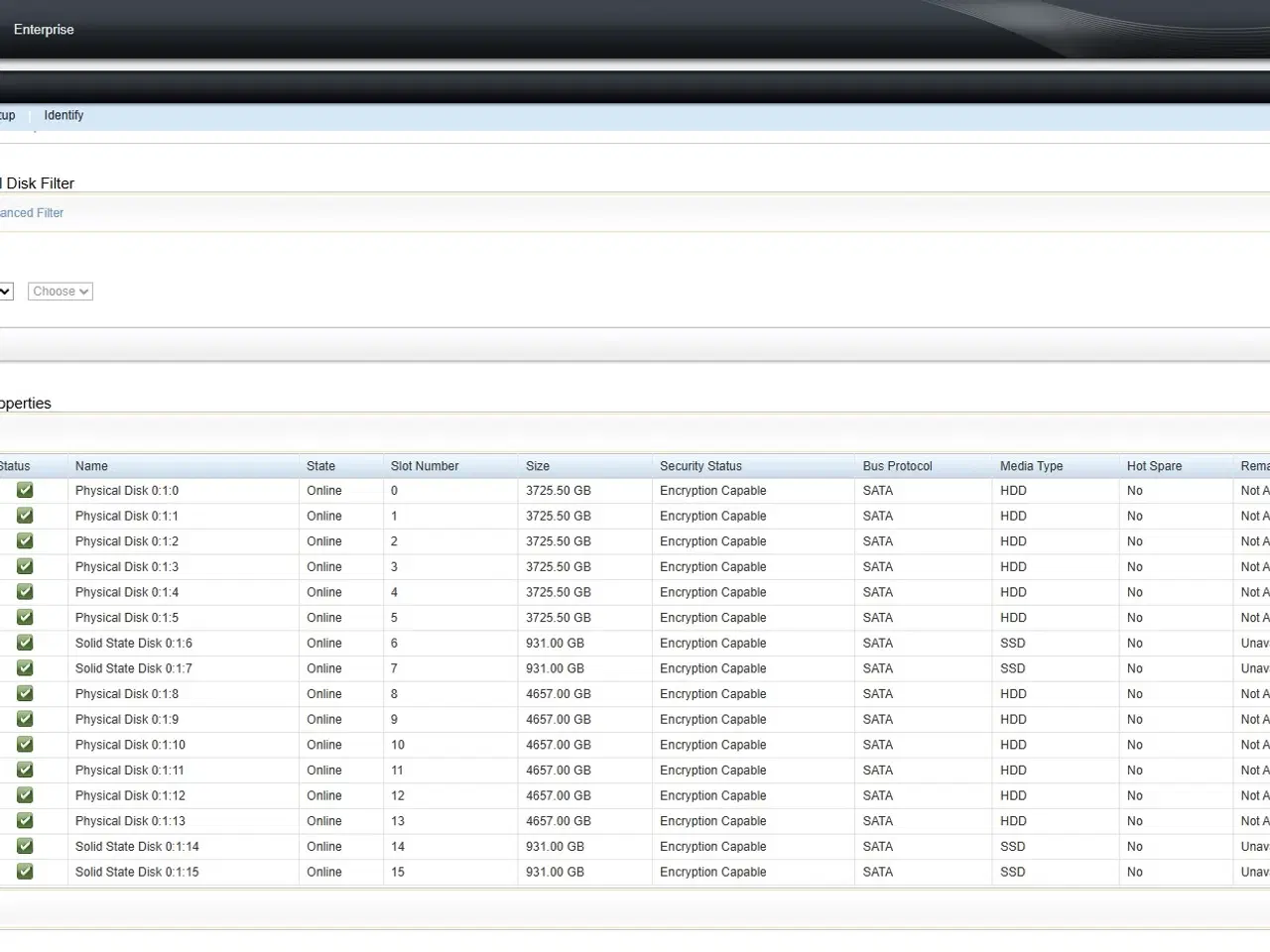The image size is (1270, 952).
Task: Click status checkmark icon for Physical Disk 0:1:0
Action: [x=25, y=490]
